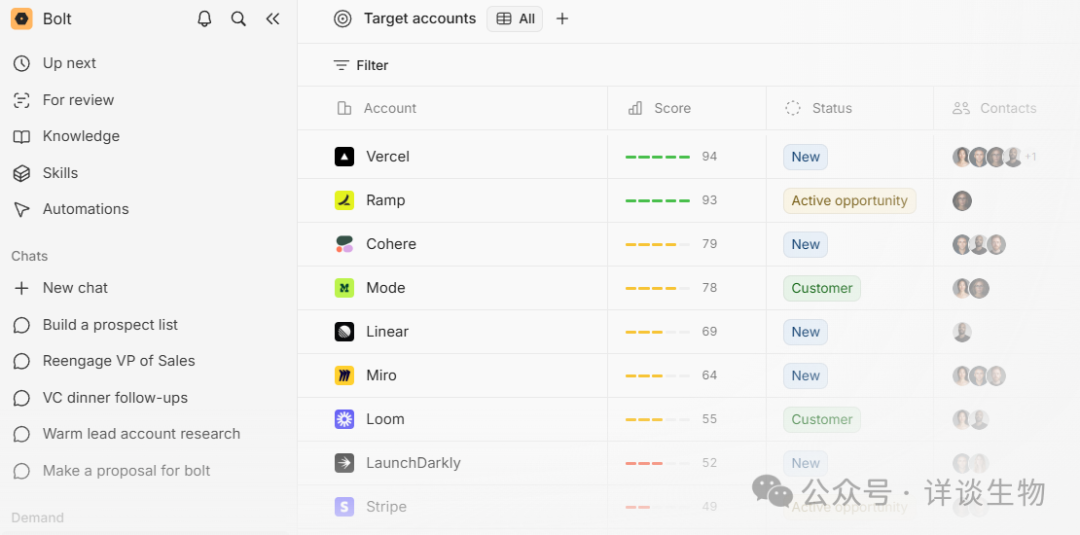Open notifications bell icon

(x=205, y=19)
